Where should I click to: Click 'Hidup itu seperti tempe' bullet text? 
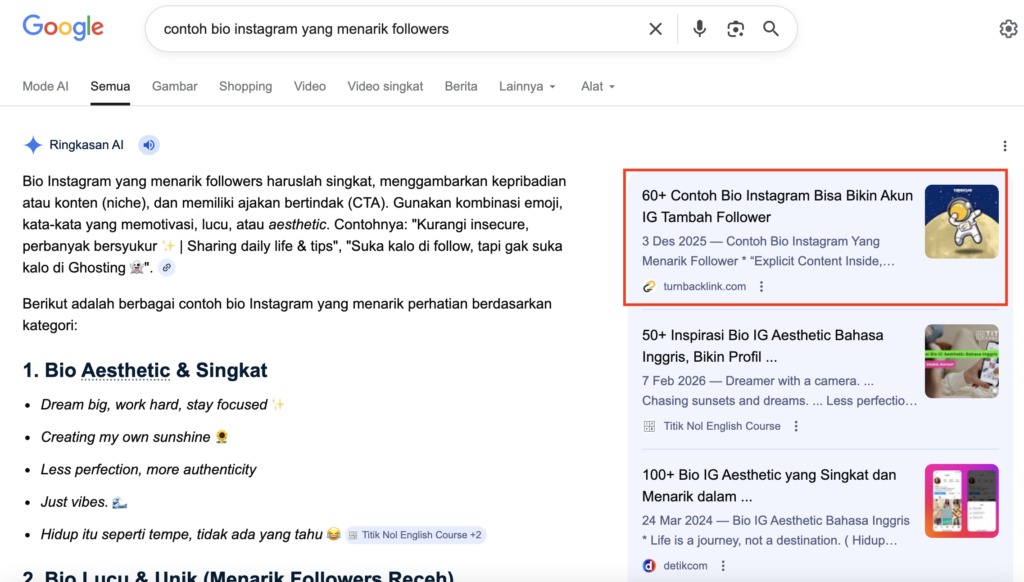pos(182,534)
